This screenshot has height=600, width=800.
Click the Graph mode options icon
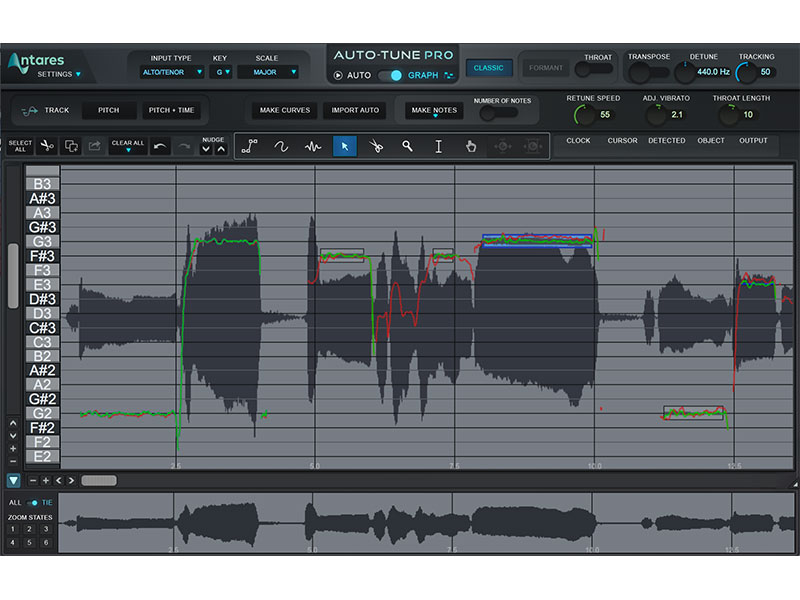(448, 76)
